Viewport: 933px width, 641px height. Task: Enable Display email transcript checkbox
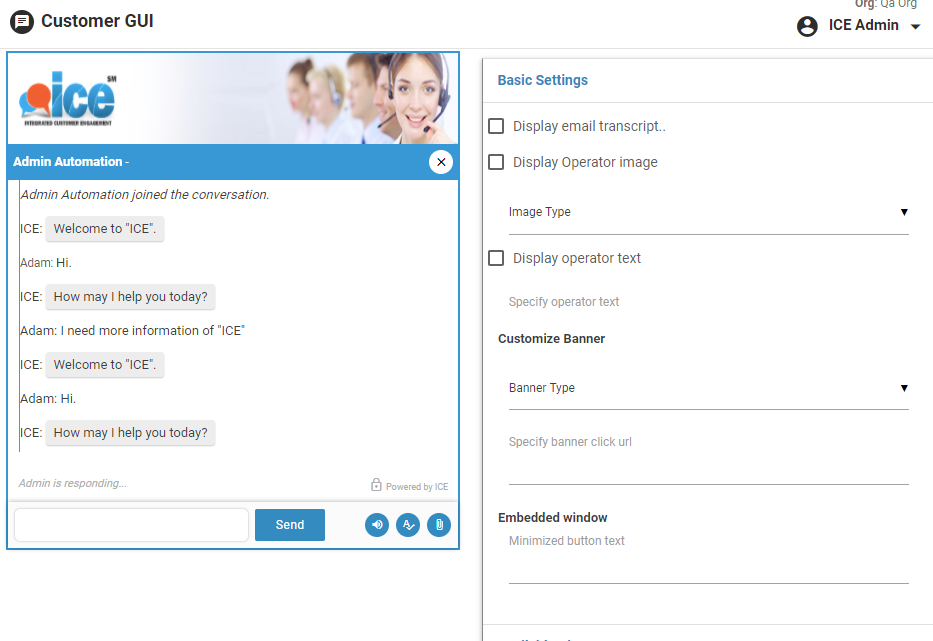[x=496, y=126]
